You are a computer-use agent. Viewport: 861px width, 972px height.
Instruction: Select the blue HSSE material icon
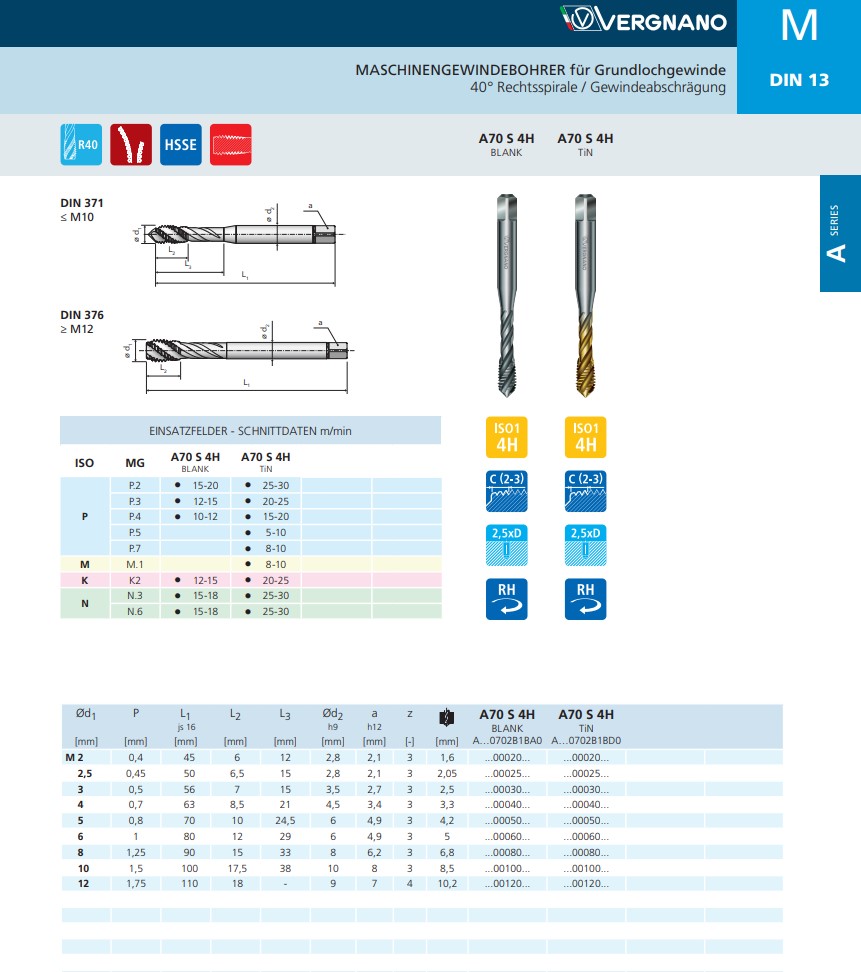click(180, 144)
